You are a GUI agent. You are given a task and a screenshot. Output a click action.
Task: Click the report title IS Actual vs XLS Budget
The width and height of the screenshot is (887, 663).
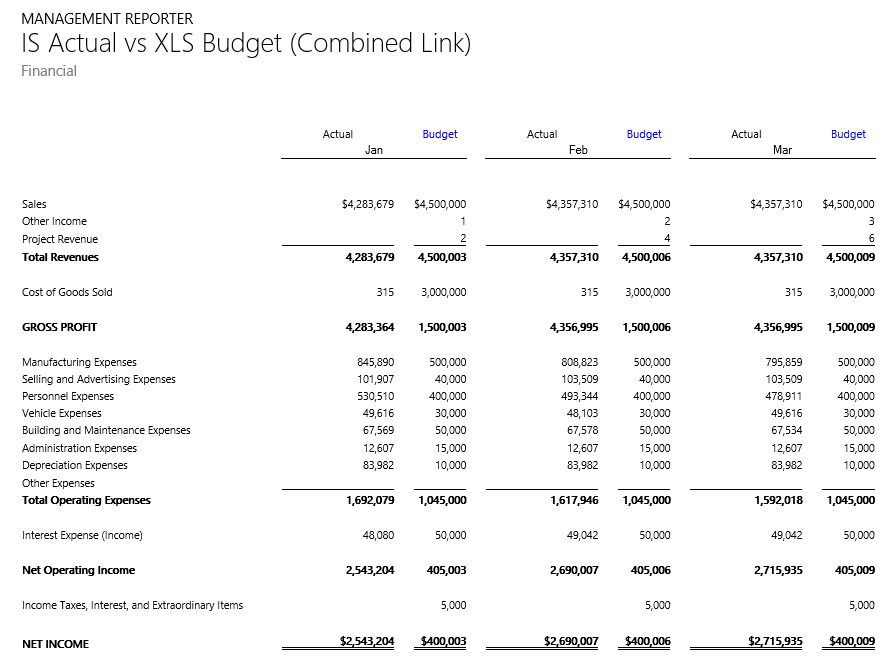(x=246, y=44)
